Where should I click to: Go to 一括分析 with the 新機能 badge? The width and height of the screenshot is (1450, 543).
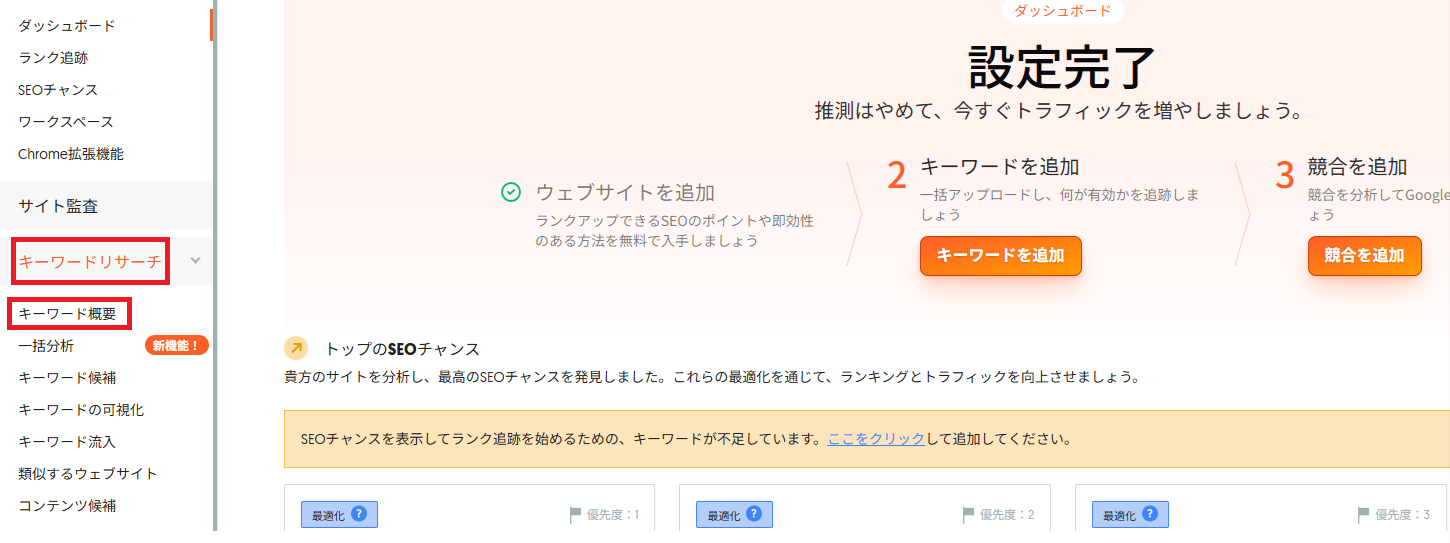tap(46, 345)
